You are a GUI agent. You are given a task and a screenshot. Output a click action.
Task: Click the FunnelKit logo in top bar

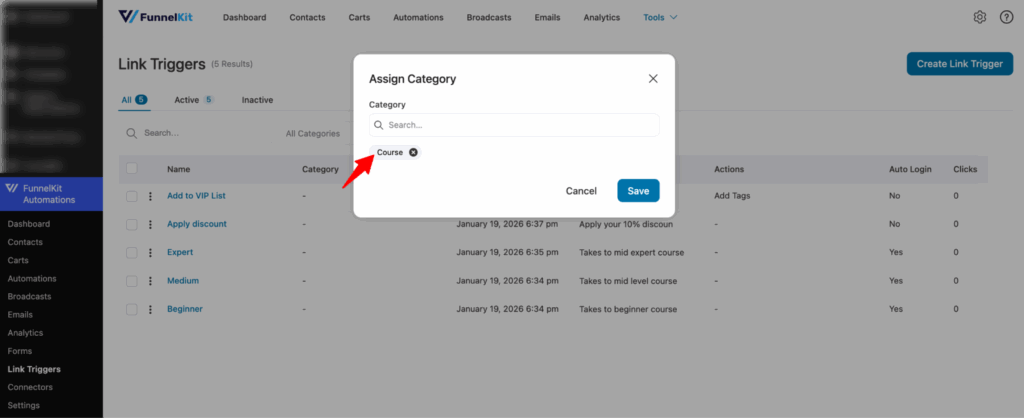(x=155, y=17)
